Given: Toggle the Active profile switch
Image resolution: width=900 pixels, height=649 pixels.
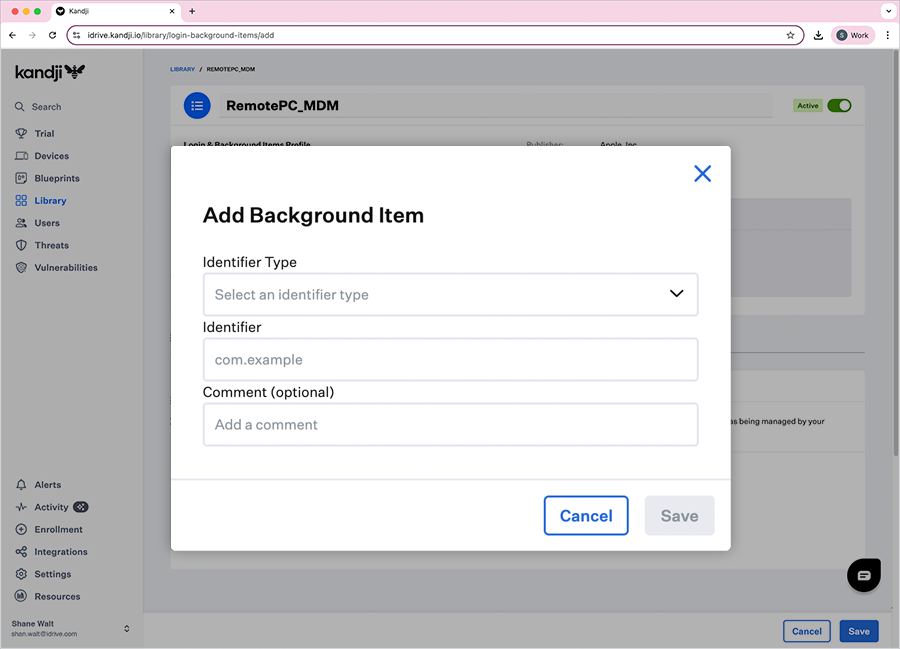Looking at the screenshot, I should coord(839,105).
